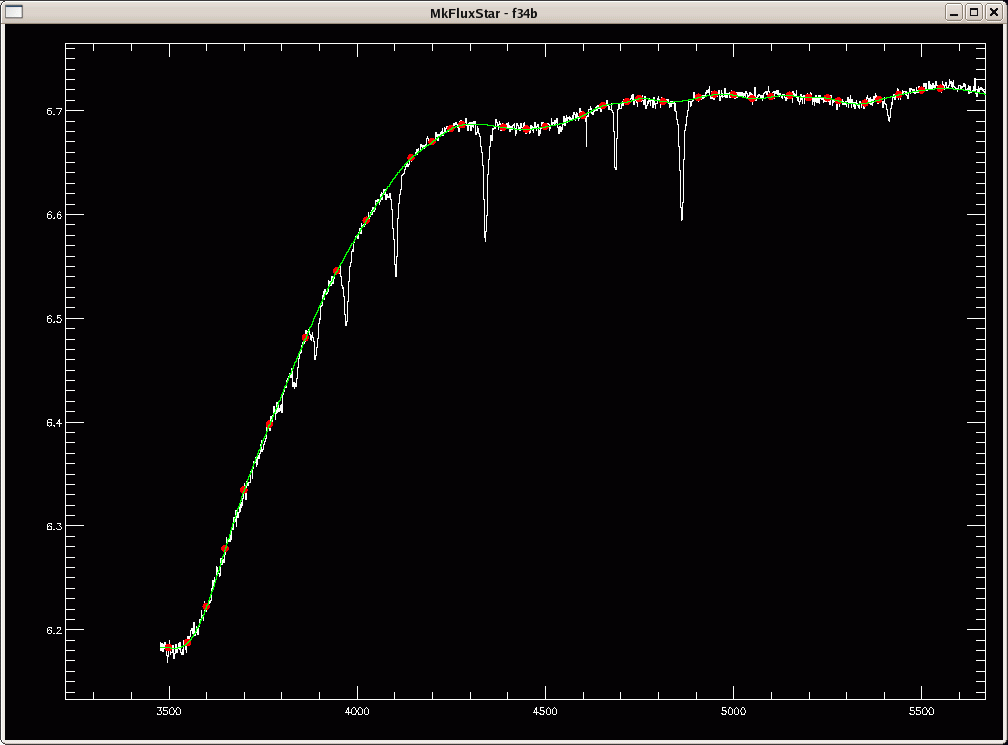
Task: Click the absorption dip bottom near 3970
Action: pos(346,323)
